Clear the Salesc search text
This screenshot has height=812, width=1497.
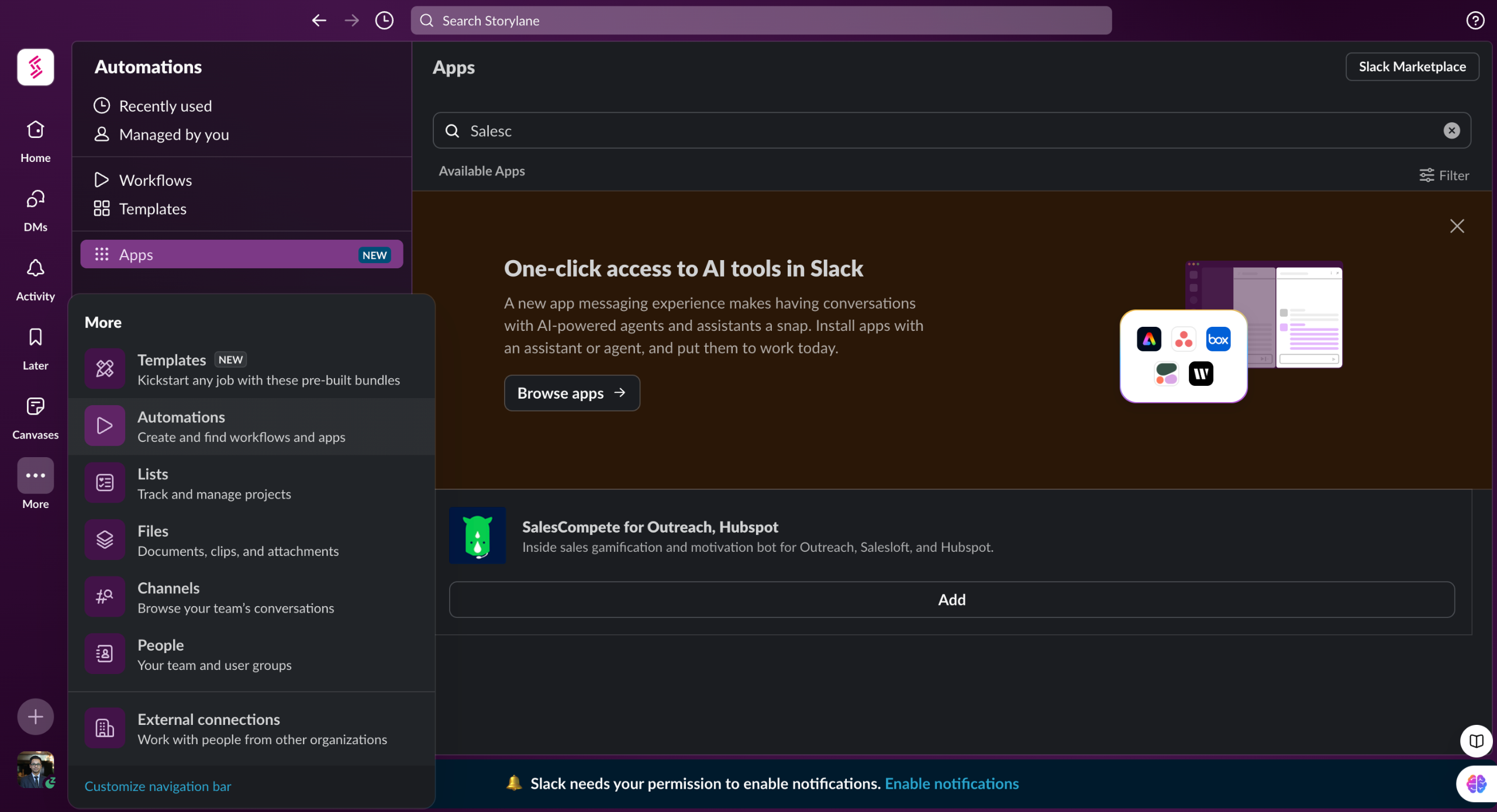(1451, 130)
